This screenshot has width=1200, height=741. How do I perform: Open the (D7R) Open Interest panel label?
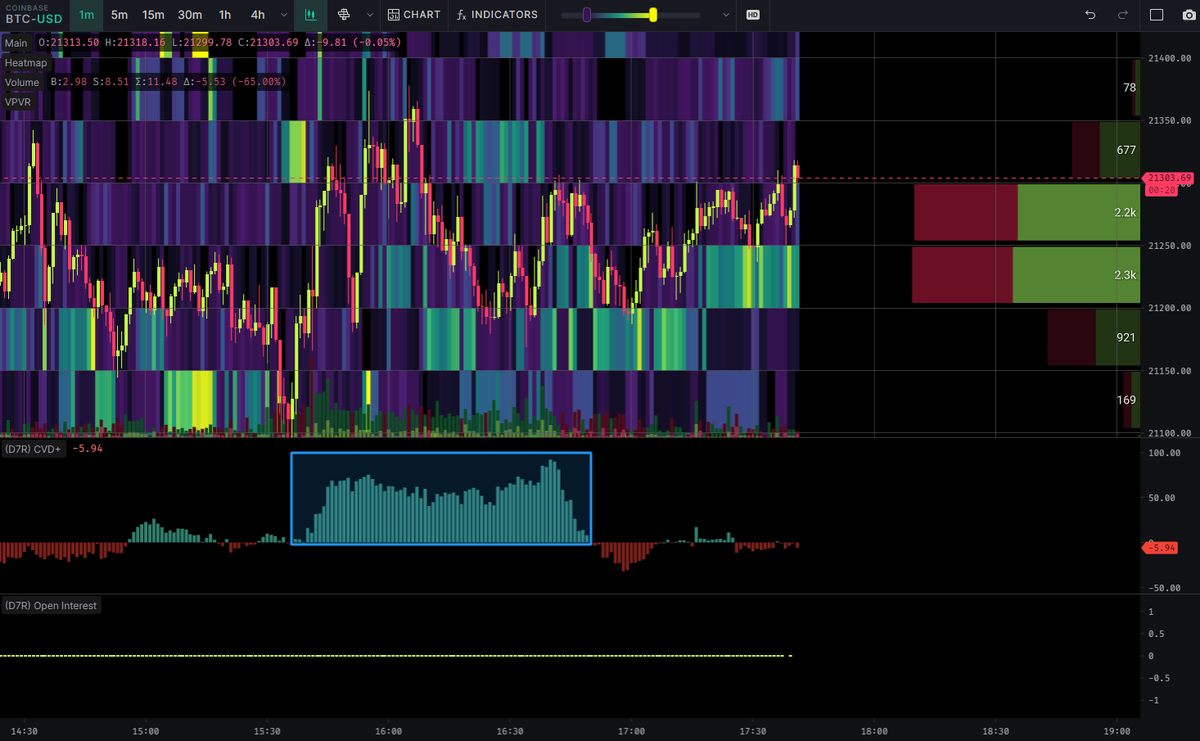52,605
